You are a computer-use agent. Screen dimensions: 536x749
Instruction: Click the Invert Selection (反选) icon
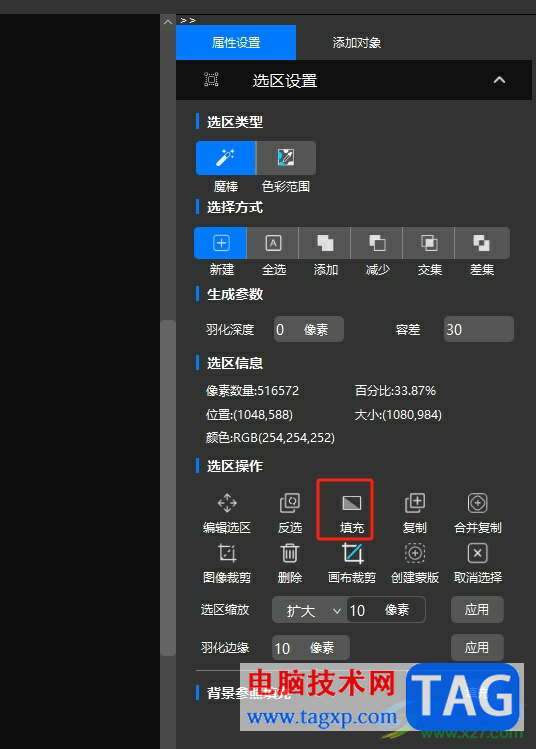289,503
